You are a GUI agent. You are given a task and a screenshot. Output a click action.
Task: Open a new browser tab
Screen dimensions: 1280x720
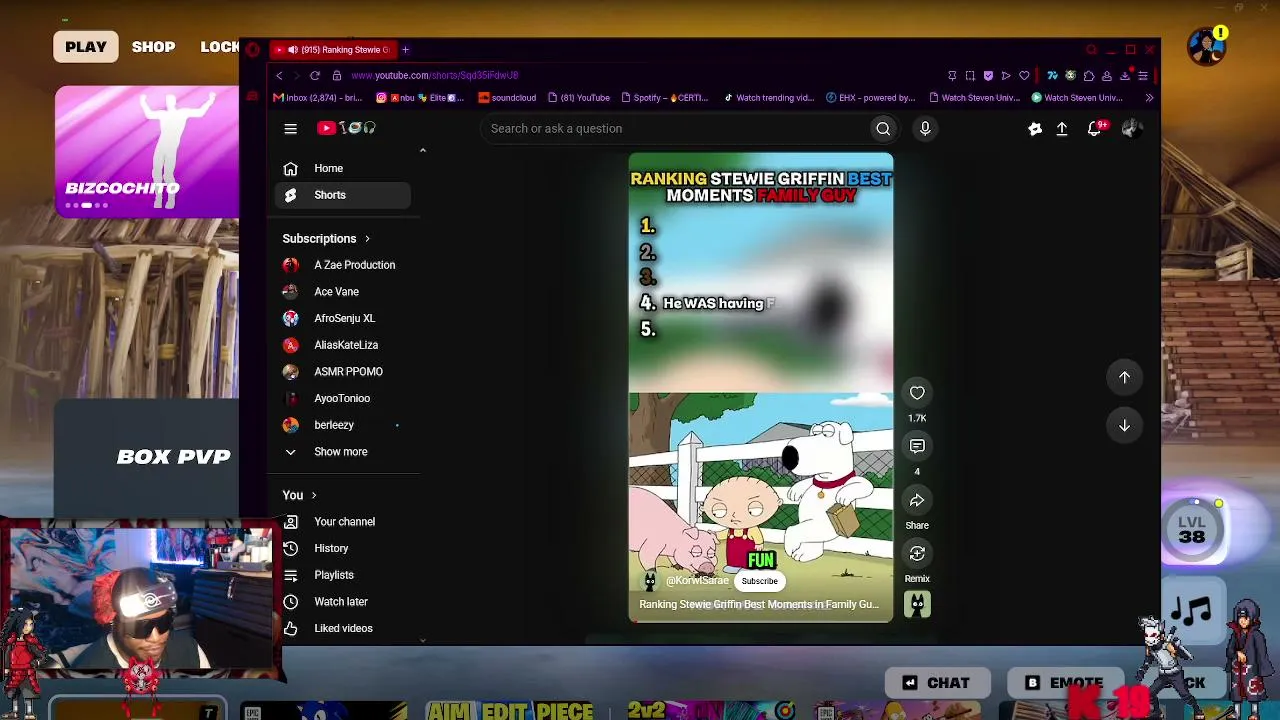[405, 49]
